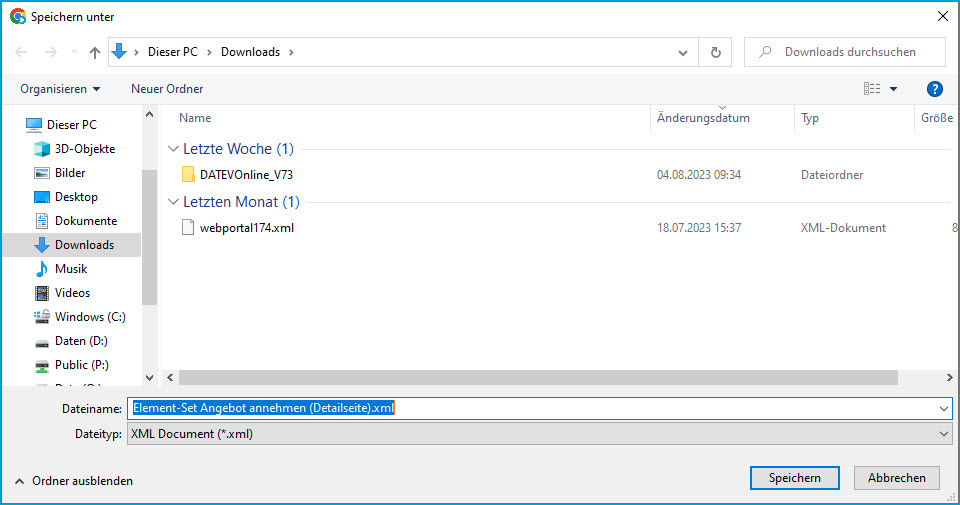Select Windows (C:) drive
Image resolution: width=960 pixels, height=505 pixels.
[89, 317]
